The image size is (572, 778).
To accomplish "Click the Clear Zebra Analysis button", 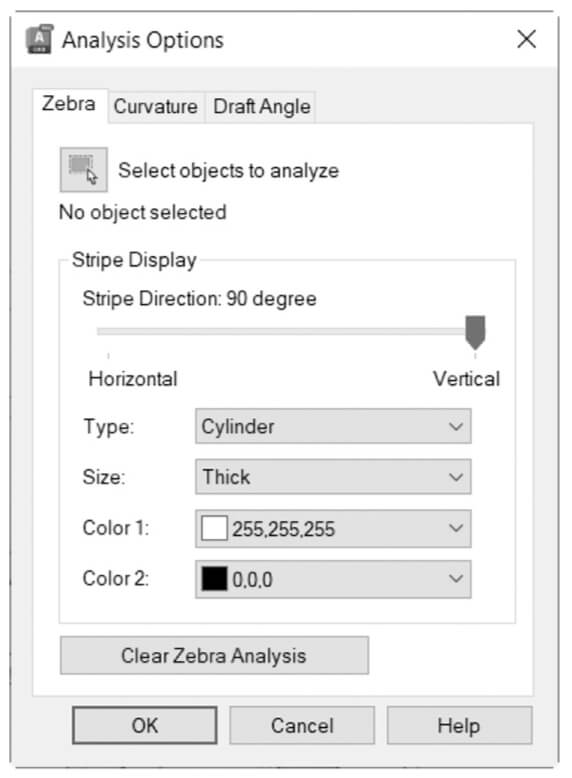I will (x=214, y=655).
